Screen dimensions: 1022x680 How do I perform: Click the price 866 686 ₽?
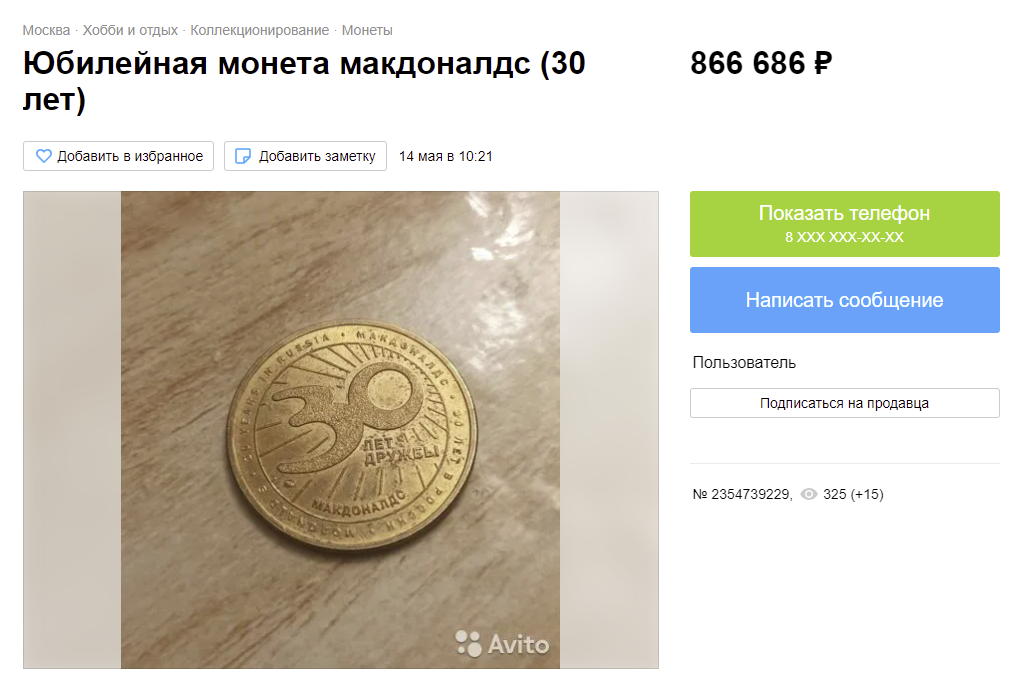coord(761,63)
